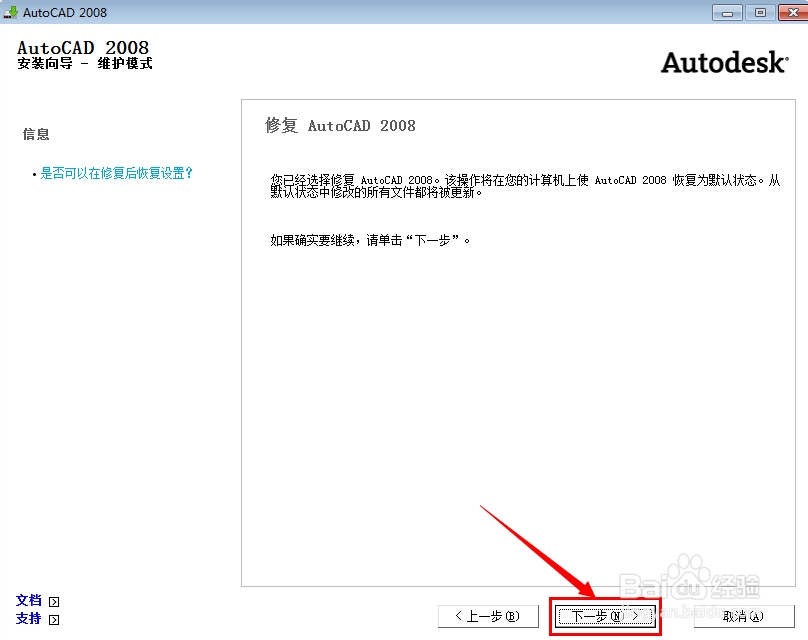Click the 下一步(N) next button

(x=605, y=616)
